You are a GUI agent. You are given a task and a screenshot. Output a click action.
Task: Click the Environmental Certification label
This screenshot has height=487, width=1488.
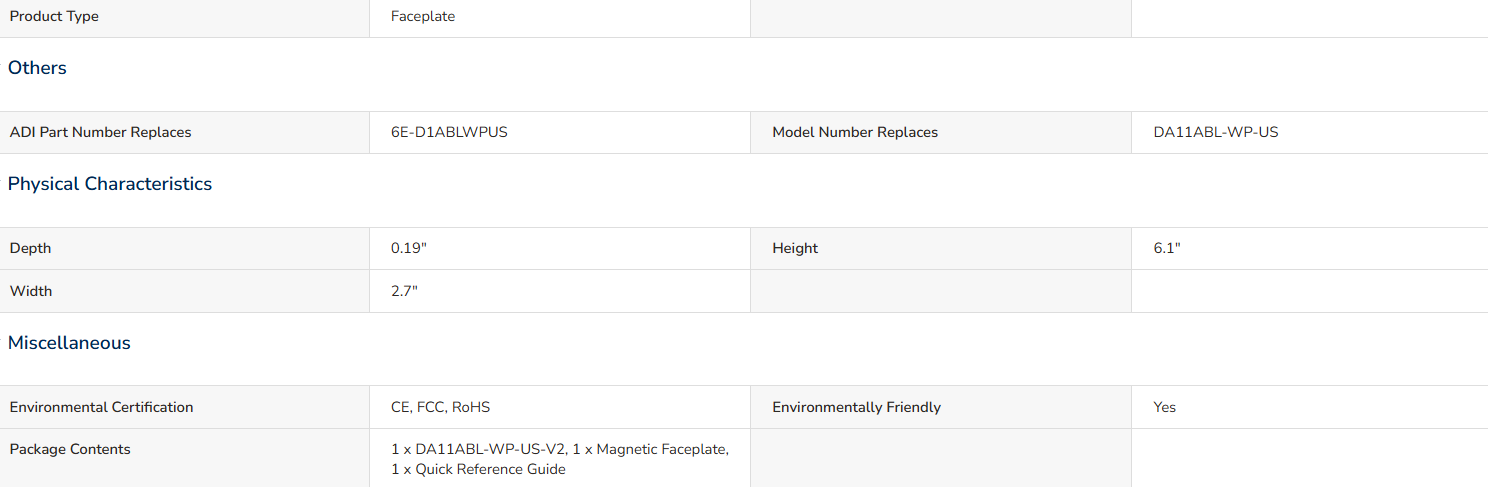click(101, 407)
